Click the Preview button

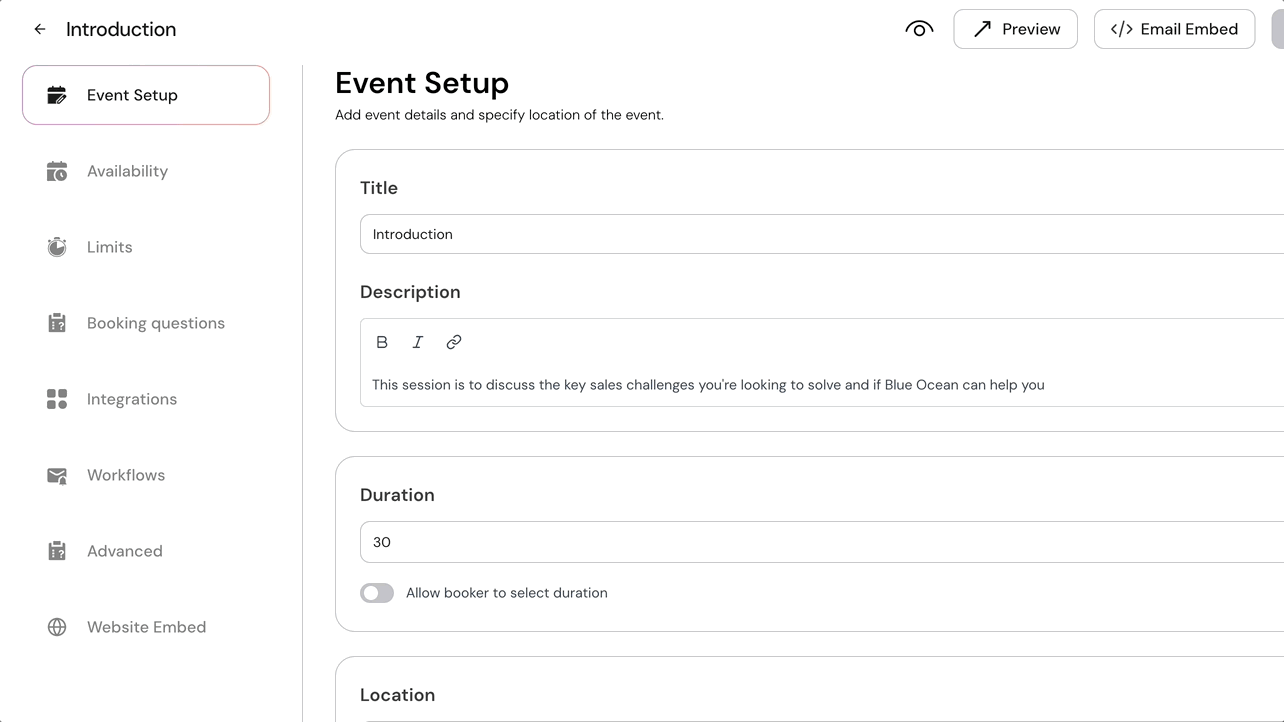click(1015, 29)
